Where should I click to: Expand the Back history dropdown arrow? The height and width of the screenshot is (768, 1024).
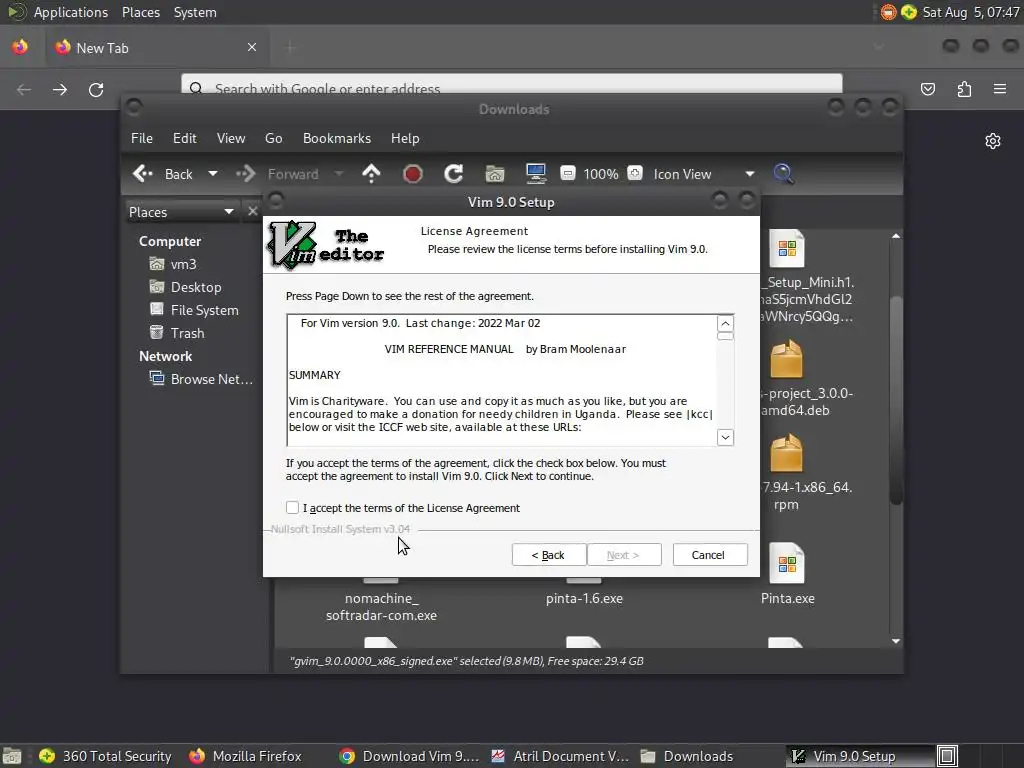coord(213,174)
